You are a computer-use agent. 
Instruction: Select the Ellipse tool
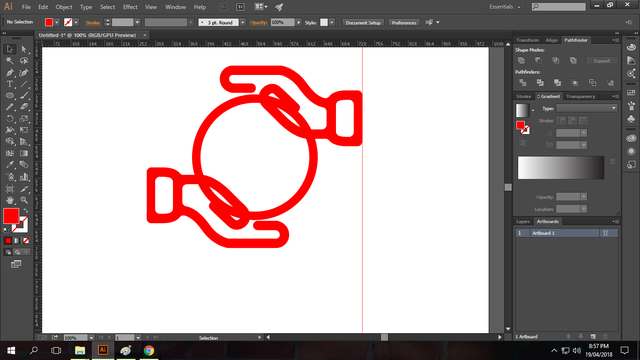click(10, 96)
